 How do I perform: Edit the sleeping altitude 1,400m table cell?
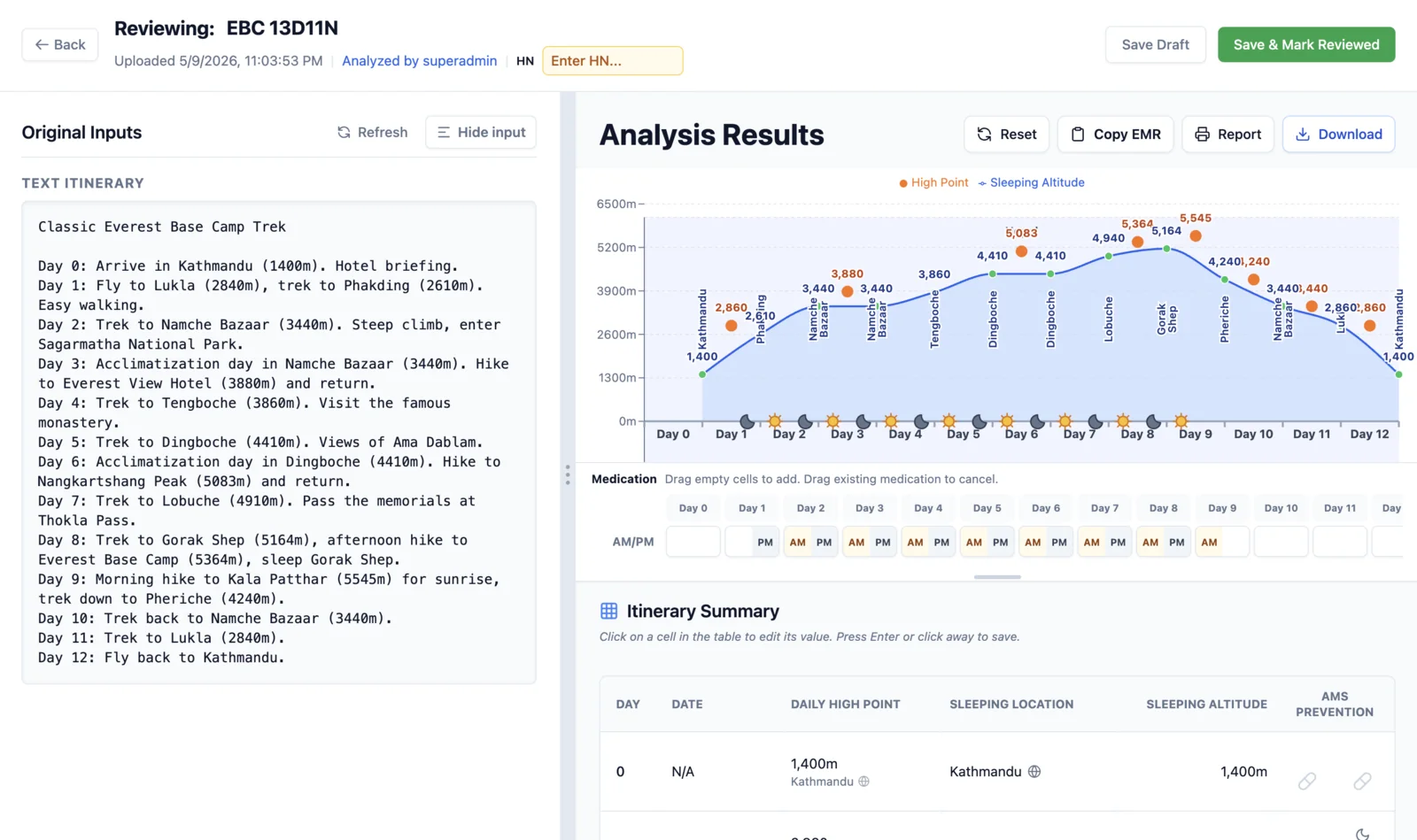[x=1243, y=772]
